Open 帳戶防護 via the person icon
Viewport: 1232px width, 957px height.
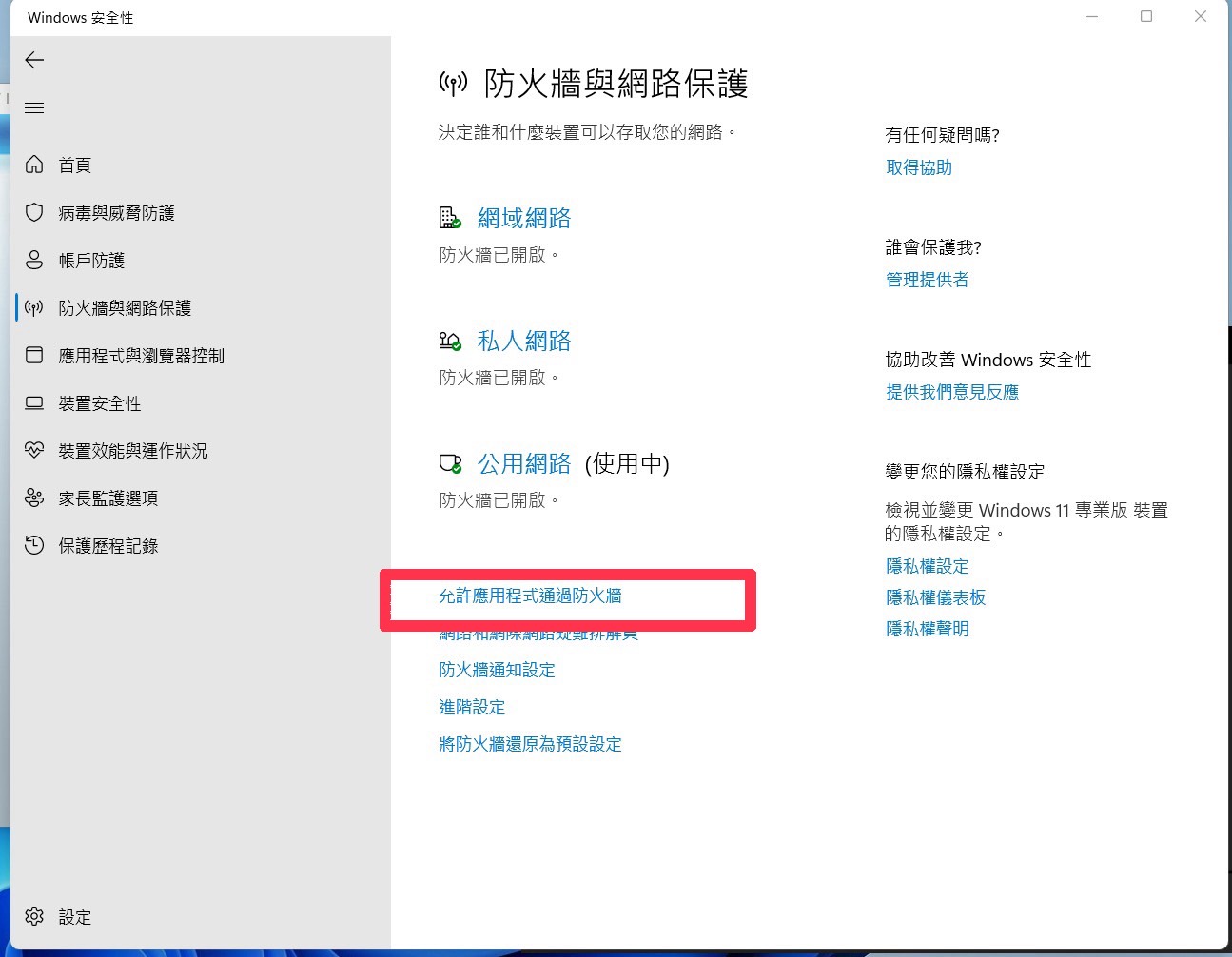tap(34, 260)
